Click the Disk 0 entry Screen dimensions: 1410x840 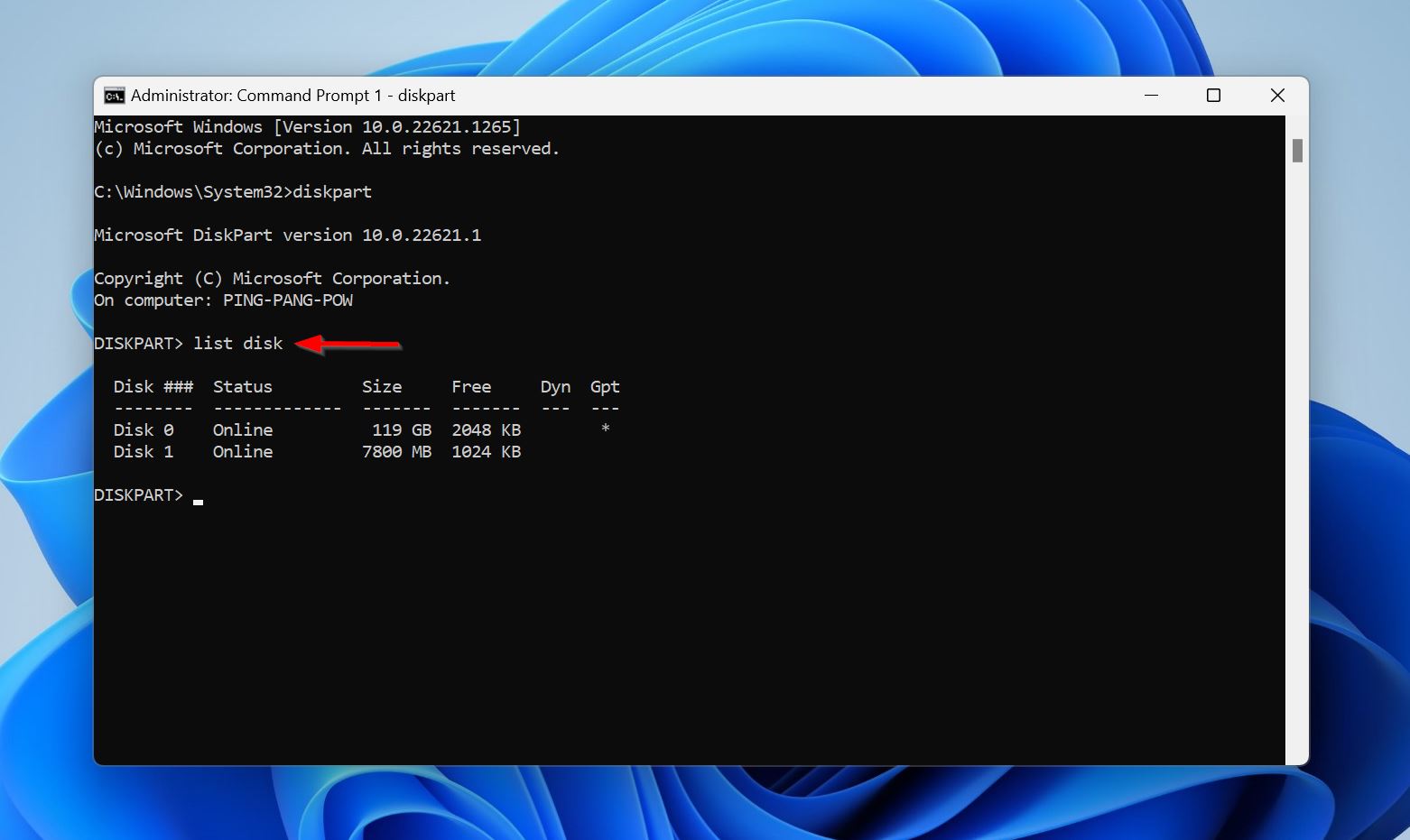pos(143,430)
